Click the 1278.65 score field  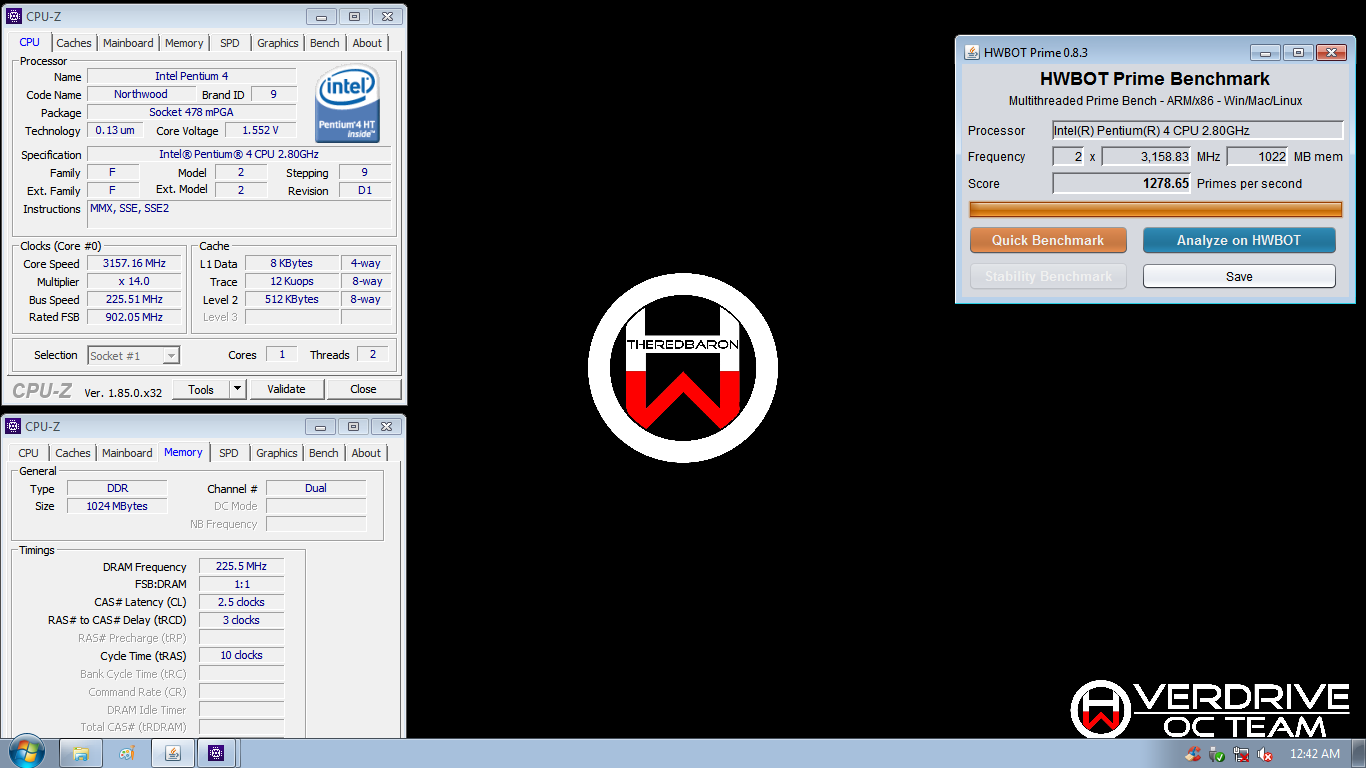point(1122,183)
